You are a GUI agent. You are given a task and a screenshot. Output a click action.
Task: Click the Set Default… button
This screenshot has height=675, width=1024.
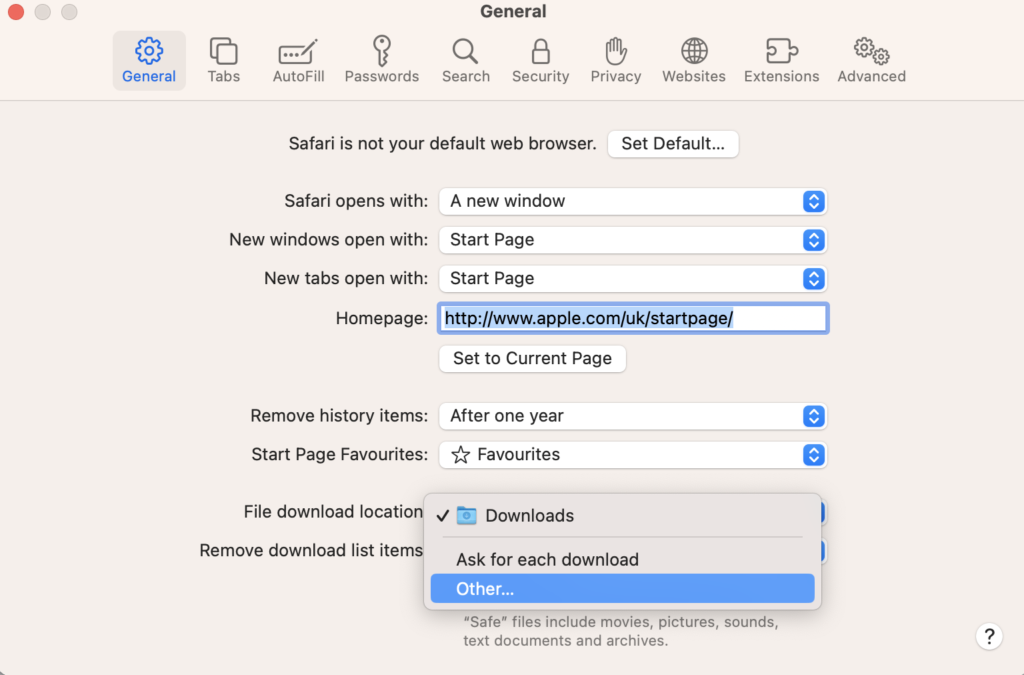673,144
